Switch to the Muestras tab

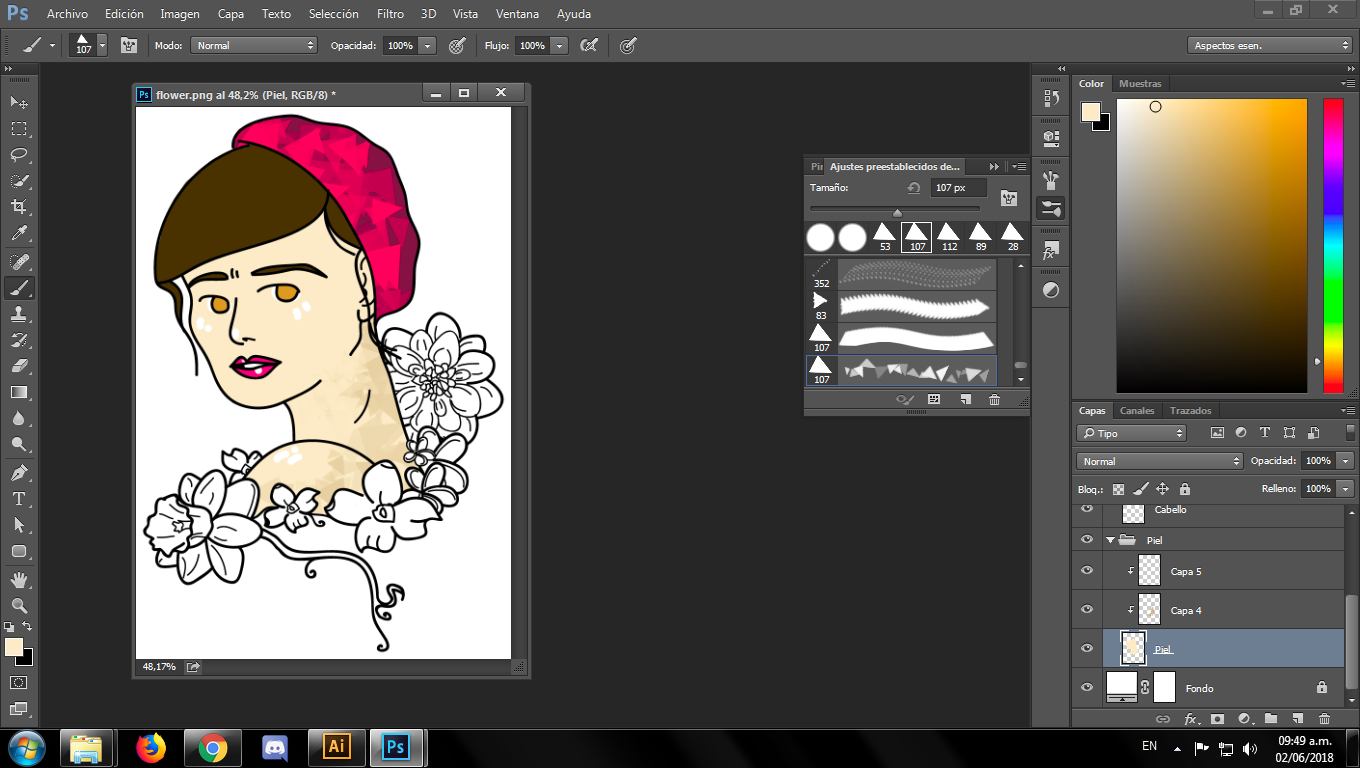1140,84
